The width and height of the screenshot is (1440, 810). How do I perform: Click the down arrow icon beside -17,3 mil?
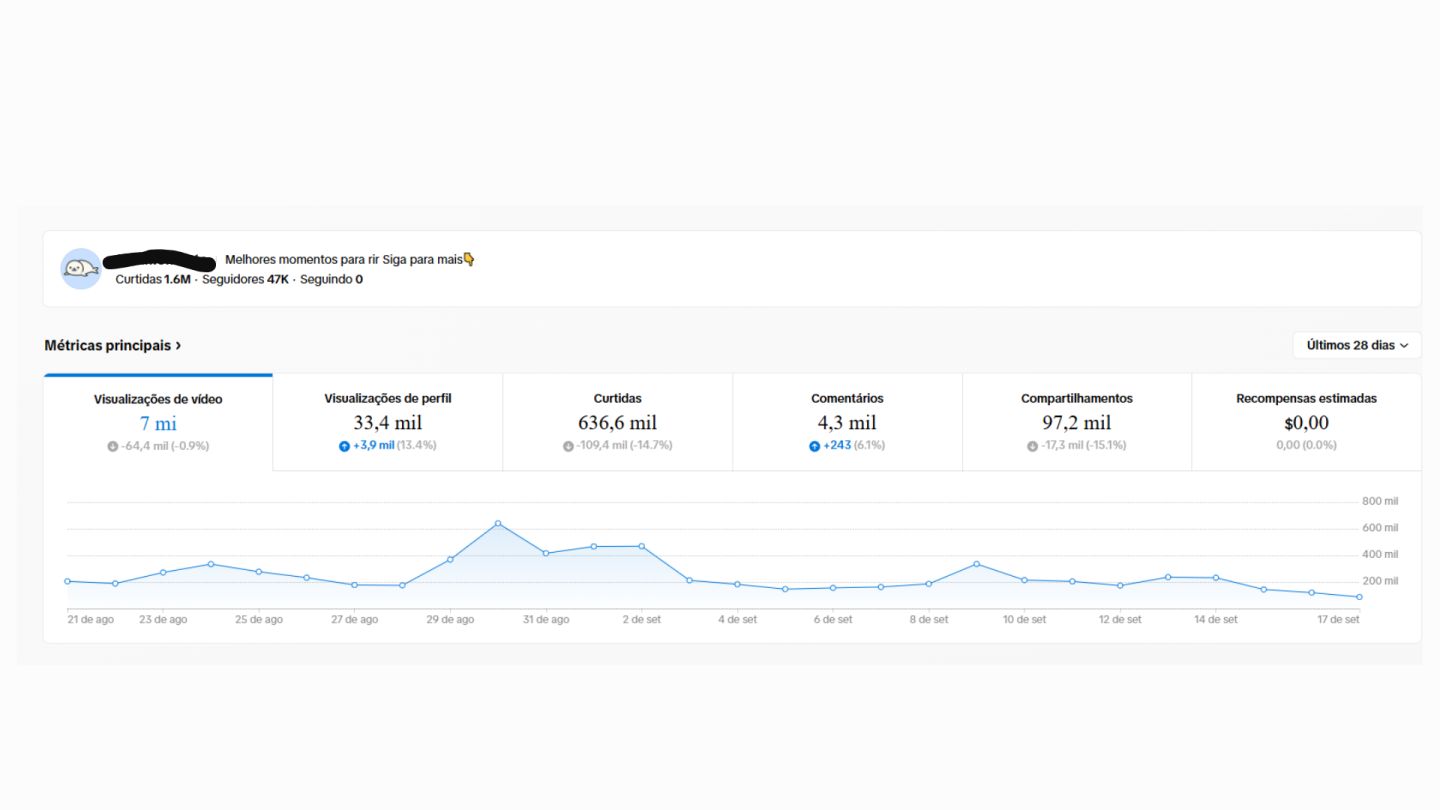click(x=1033, y=446)
